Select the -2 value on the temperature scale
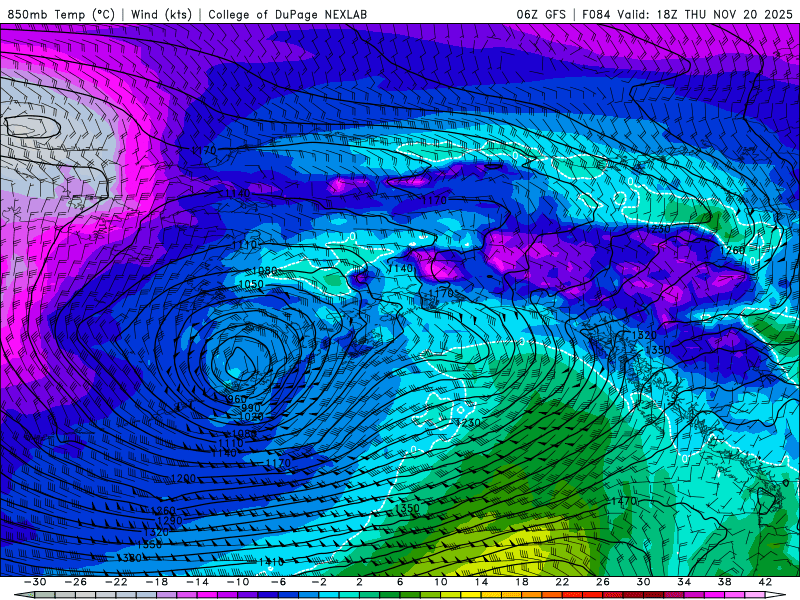800x600 pixels. click(319, 582)
